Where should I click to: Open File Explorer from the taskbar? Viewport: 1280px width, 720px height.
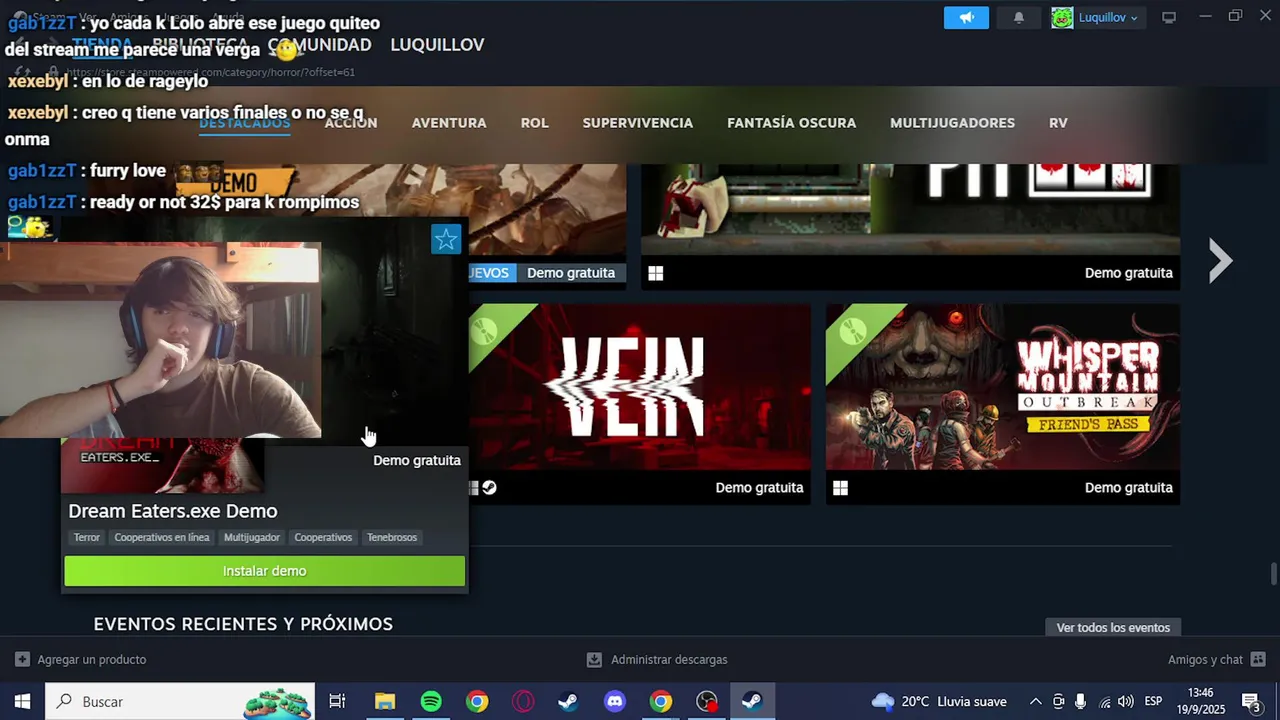(x=385, y=702)
